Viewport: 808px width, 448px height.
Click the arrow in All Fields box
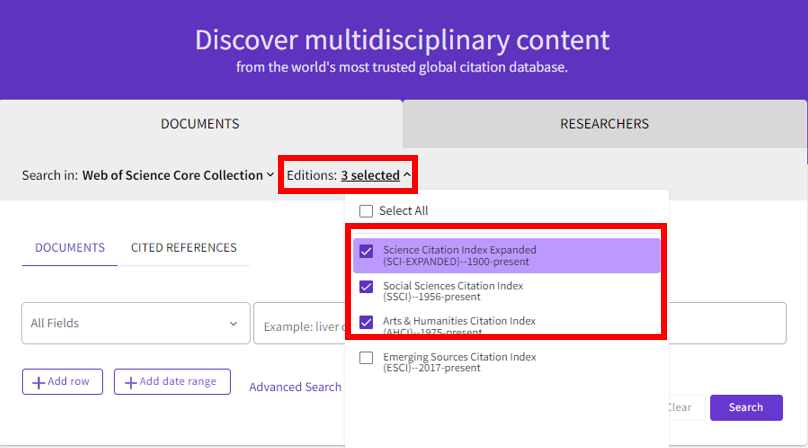tap(233, 324)
